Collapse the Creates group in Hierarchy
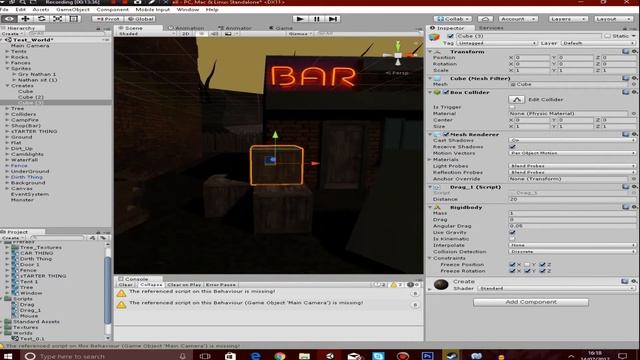640x360 pixels. (7, 86)
